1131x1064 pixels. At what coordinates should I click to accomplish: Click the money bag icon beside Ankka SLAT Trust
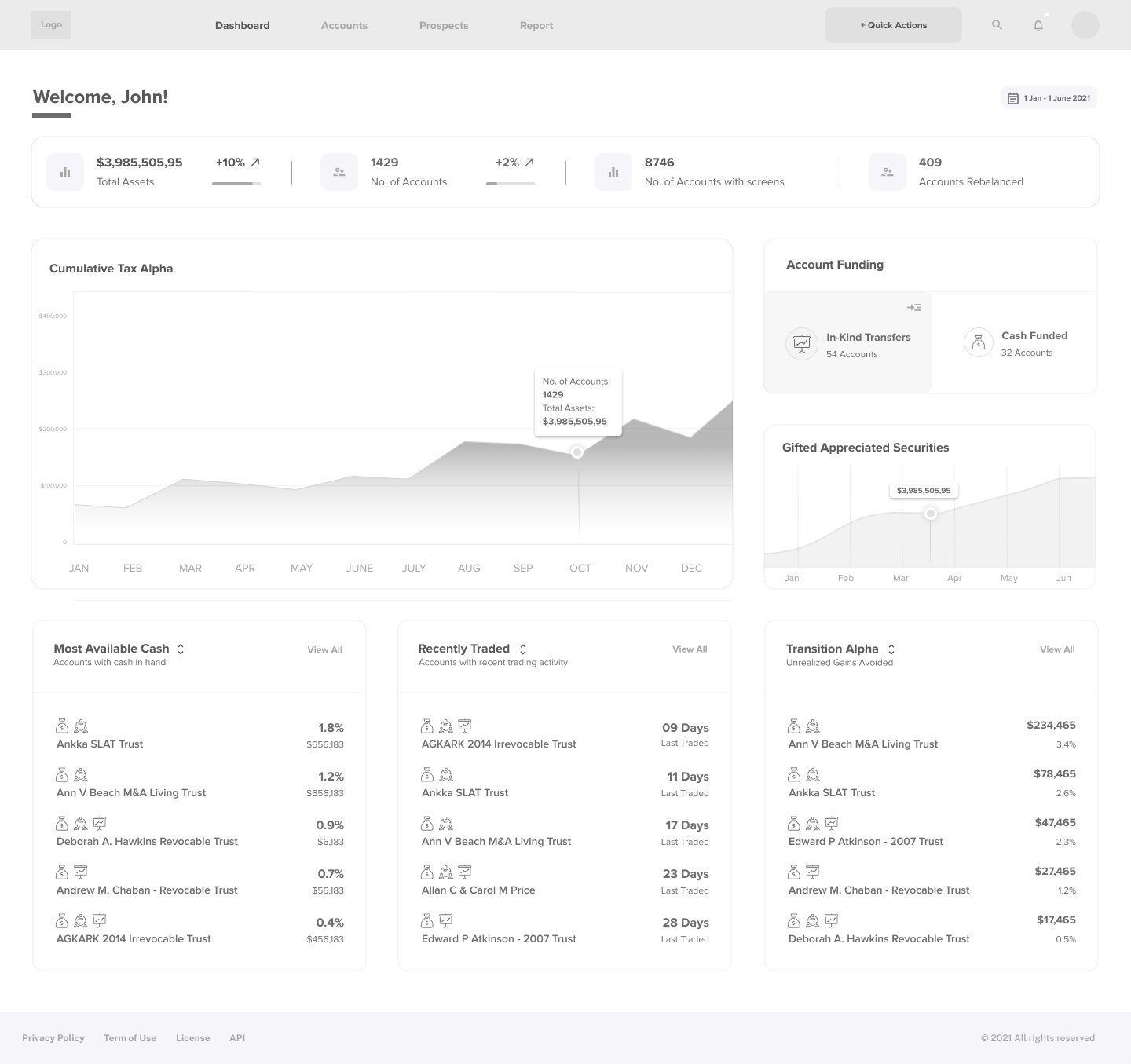tap(62, 725)
